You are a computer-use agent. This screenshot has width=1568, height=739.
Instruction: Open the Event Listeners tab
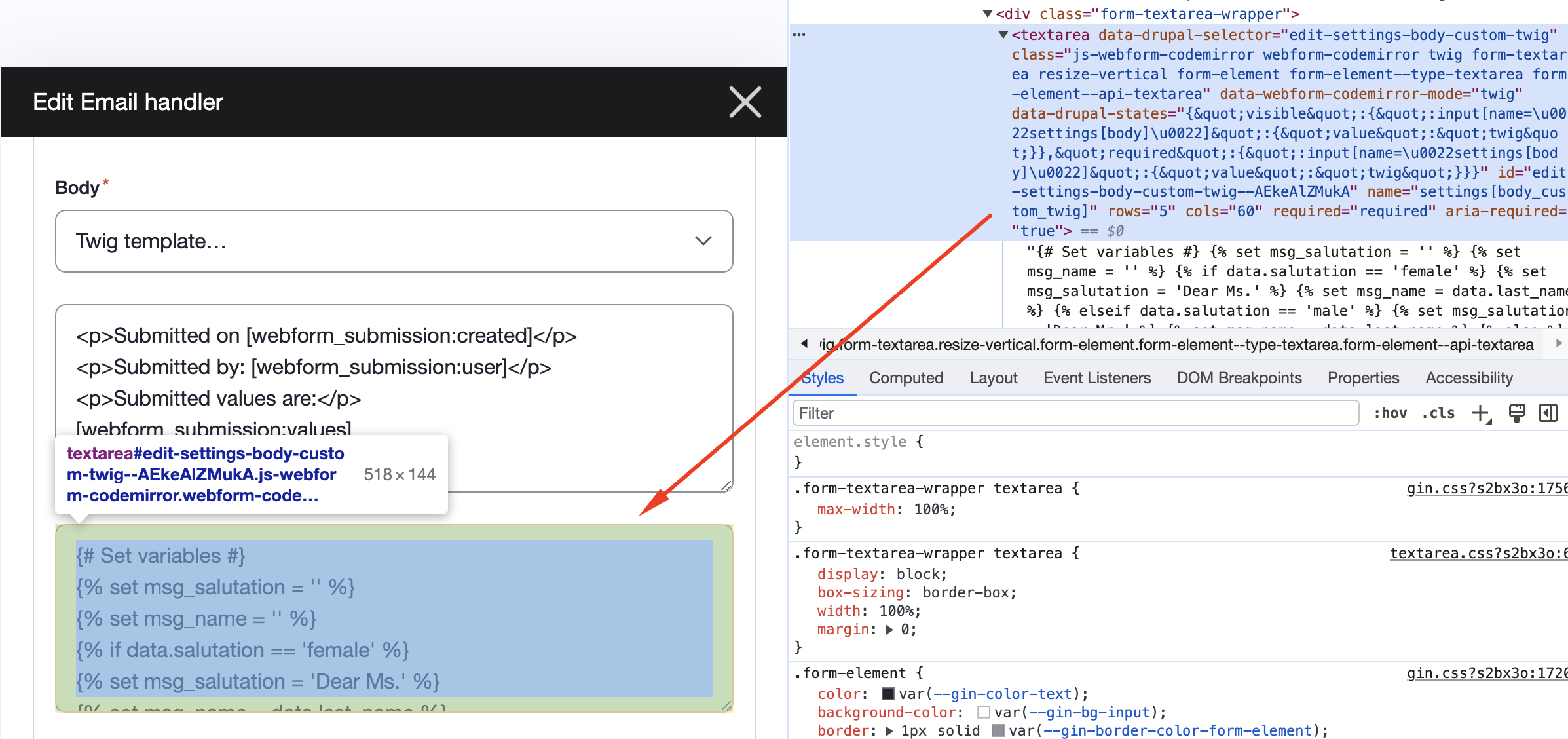coord(1096,378)
